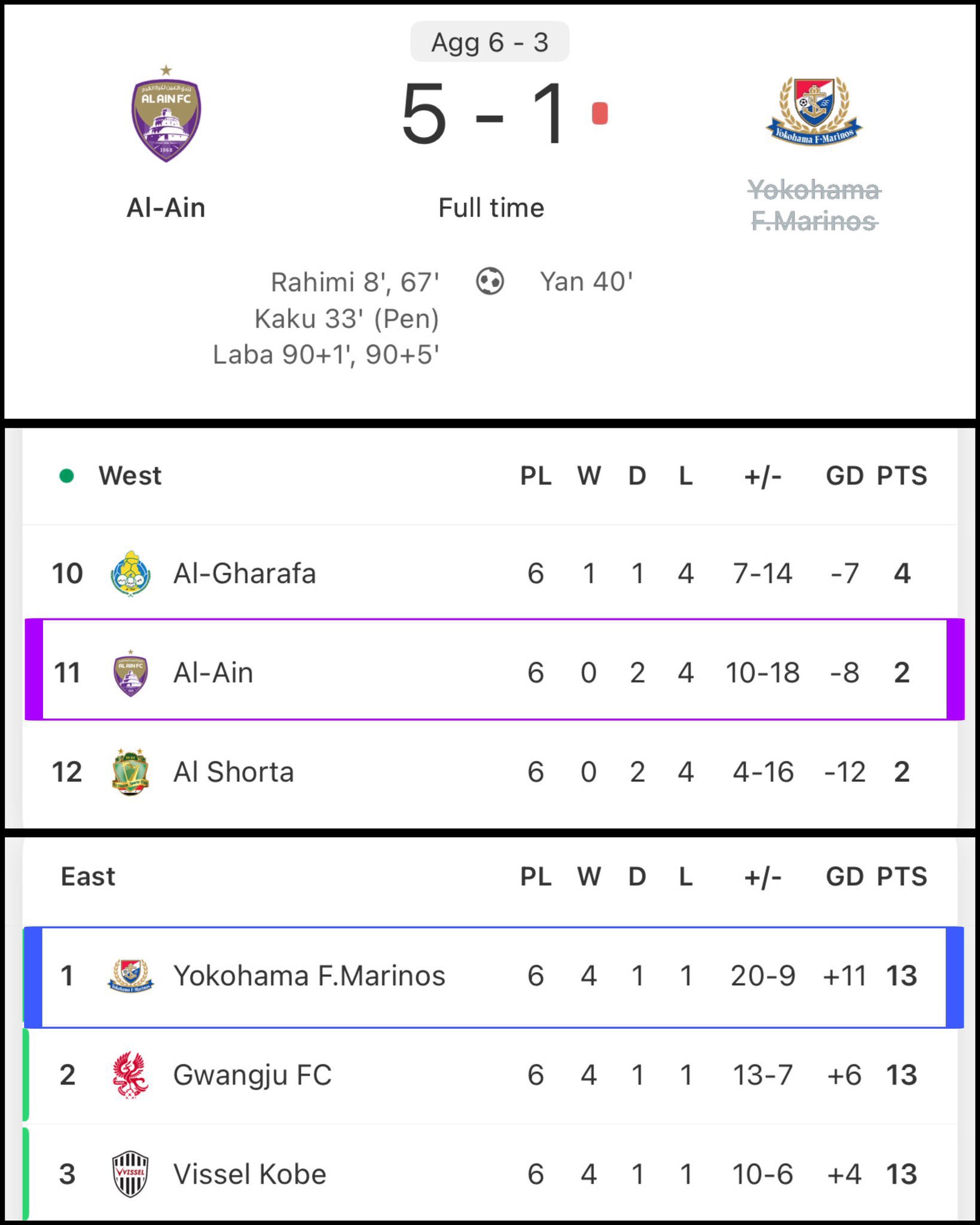Open Gwangju FC team name link
Image resolution: width=980 pixels, height=1225 pixels.
[x=252, y=1075]
